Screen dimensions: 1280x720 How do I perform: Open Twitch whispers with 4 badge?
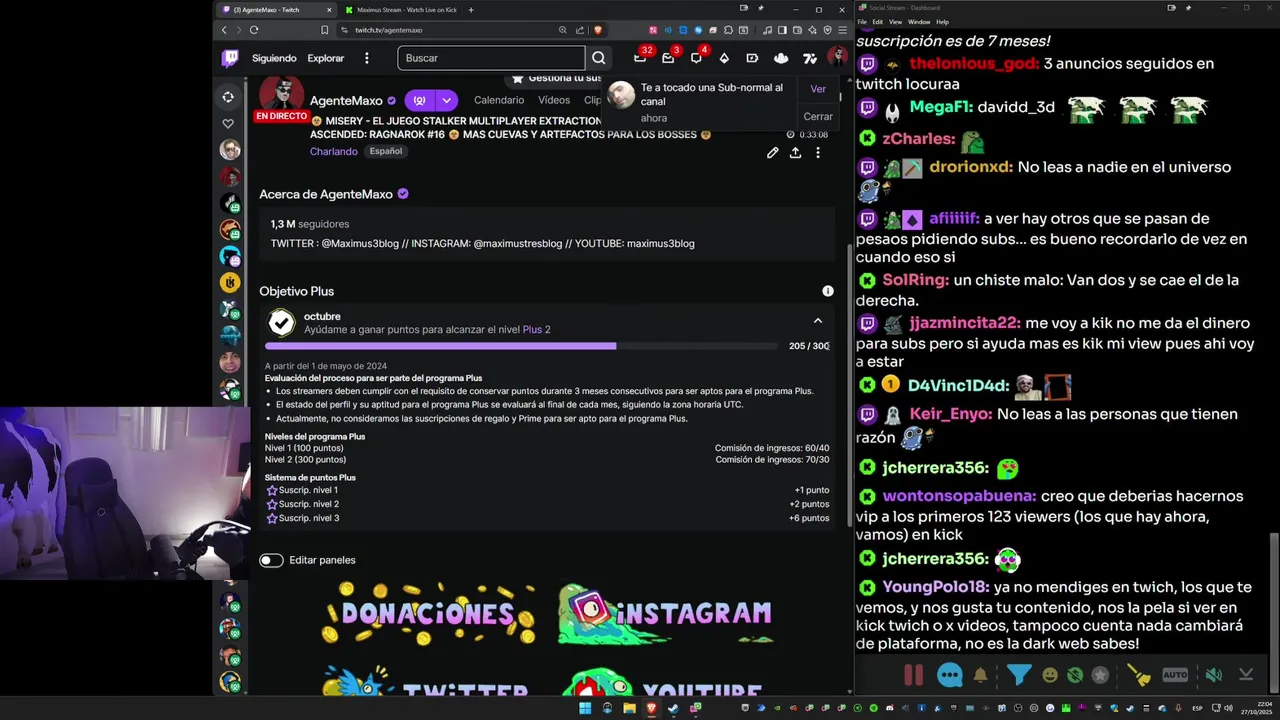[696, 58]
